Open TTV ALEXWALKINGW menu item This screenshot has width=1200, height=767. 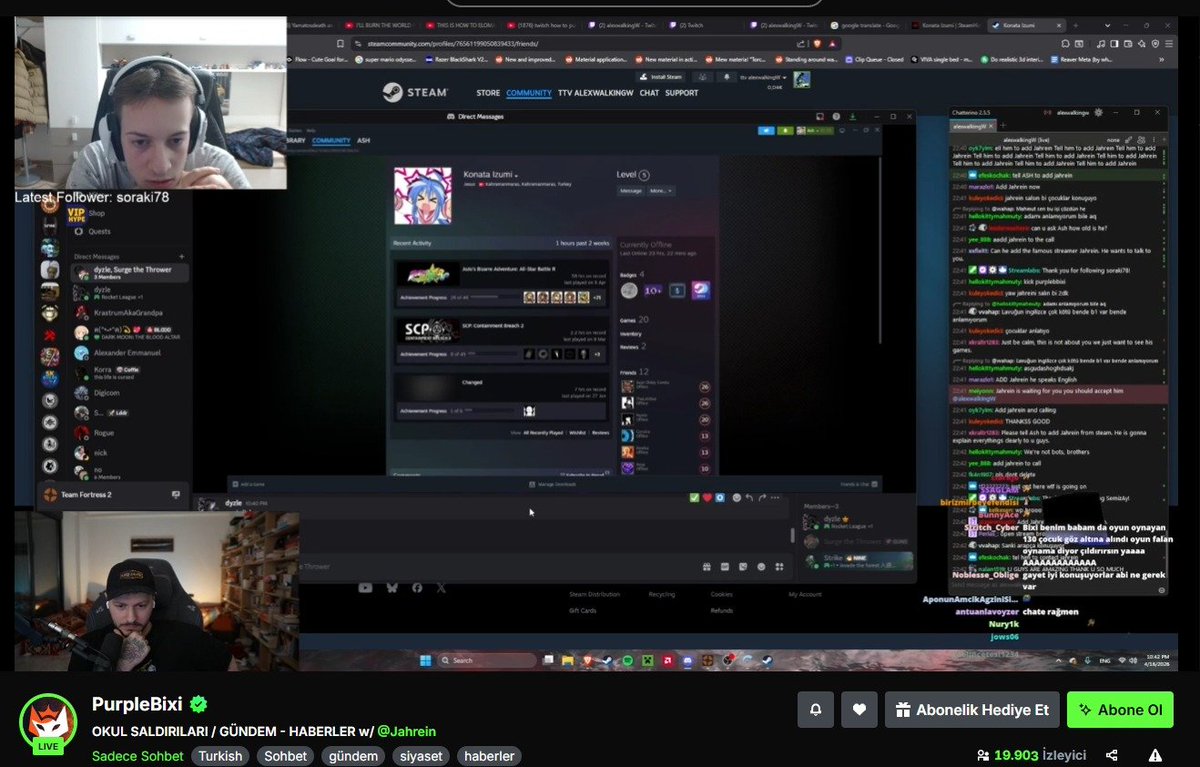pos(596,93)
